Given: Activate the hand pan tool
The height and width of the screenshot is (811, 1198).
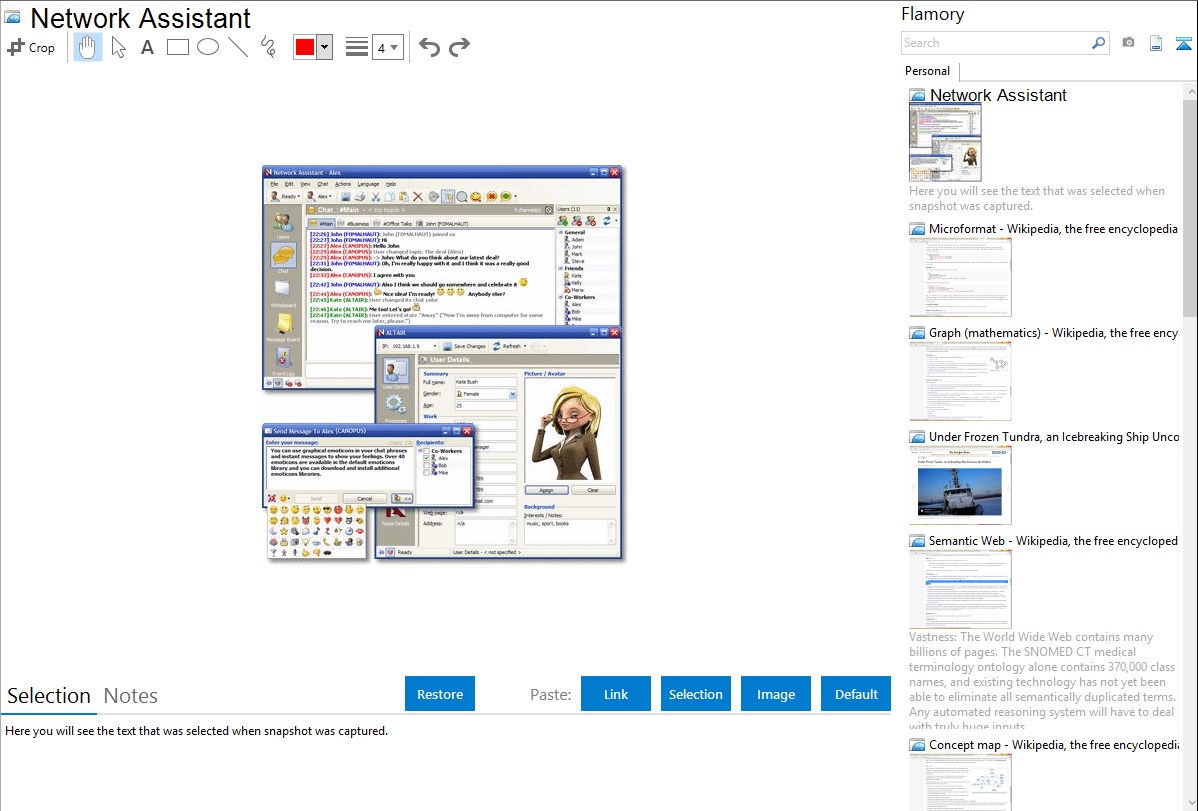Looking at the screenshot, I should pos(88,47).
